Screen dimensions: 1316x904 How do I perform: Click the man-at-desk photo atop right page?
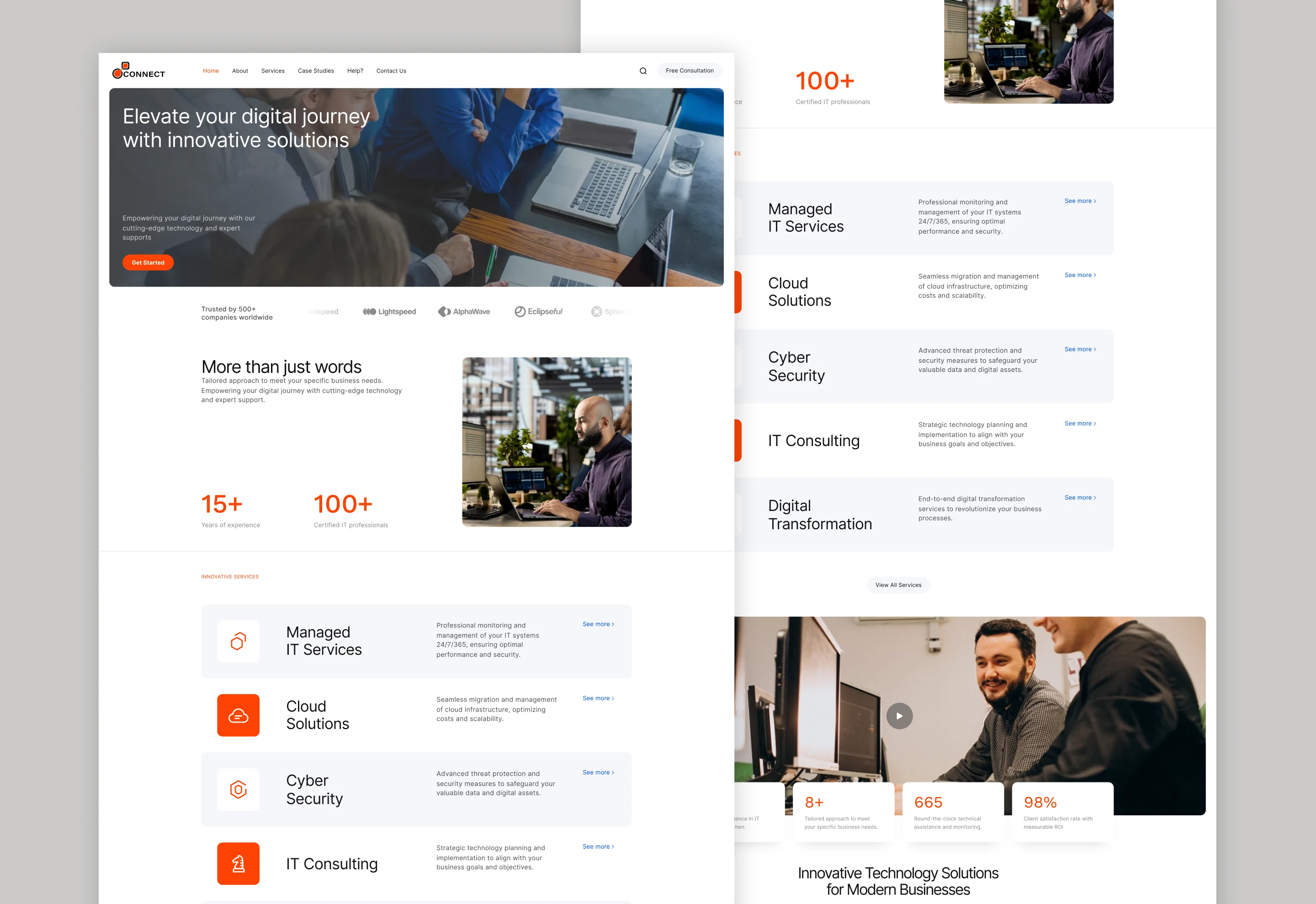pos(1028,52)
